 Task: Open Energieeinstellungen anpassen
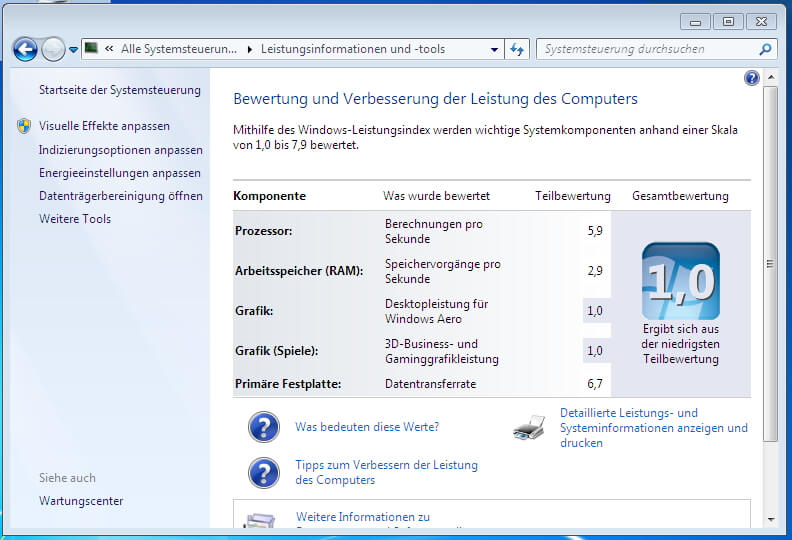120,173
